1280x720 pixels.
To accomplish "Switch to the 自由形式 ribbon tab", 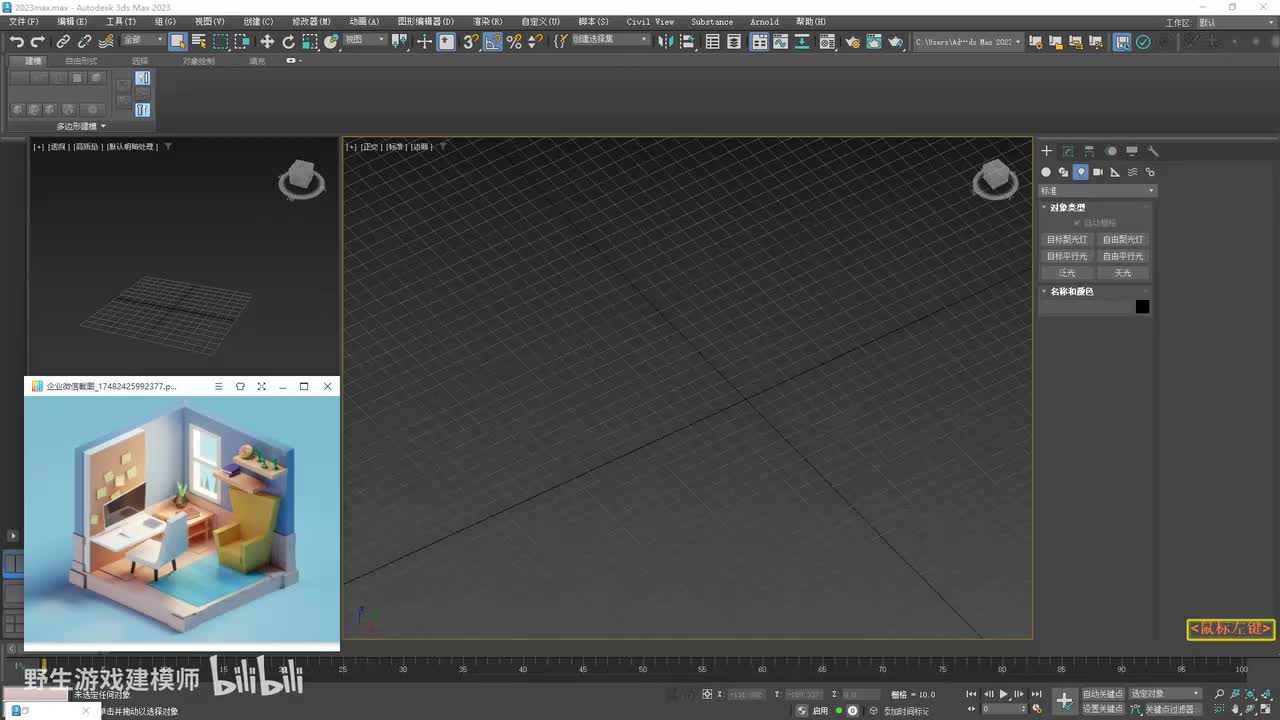I will point(81,61).
